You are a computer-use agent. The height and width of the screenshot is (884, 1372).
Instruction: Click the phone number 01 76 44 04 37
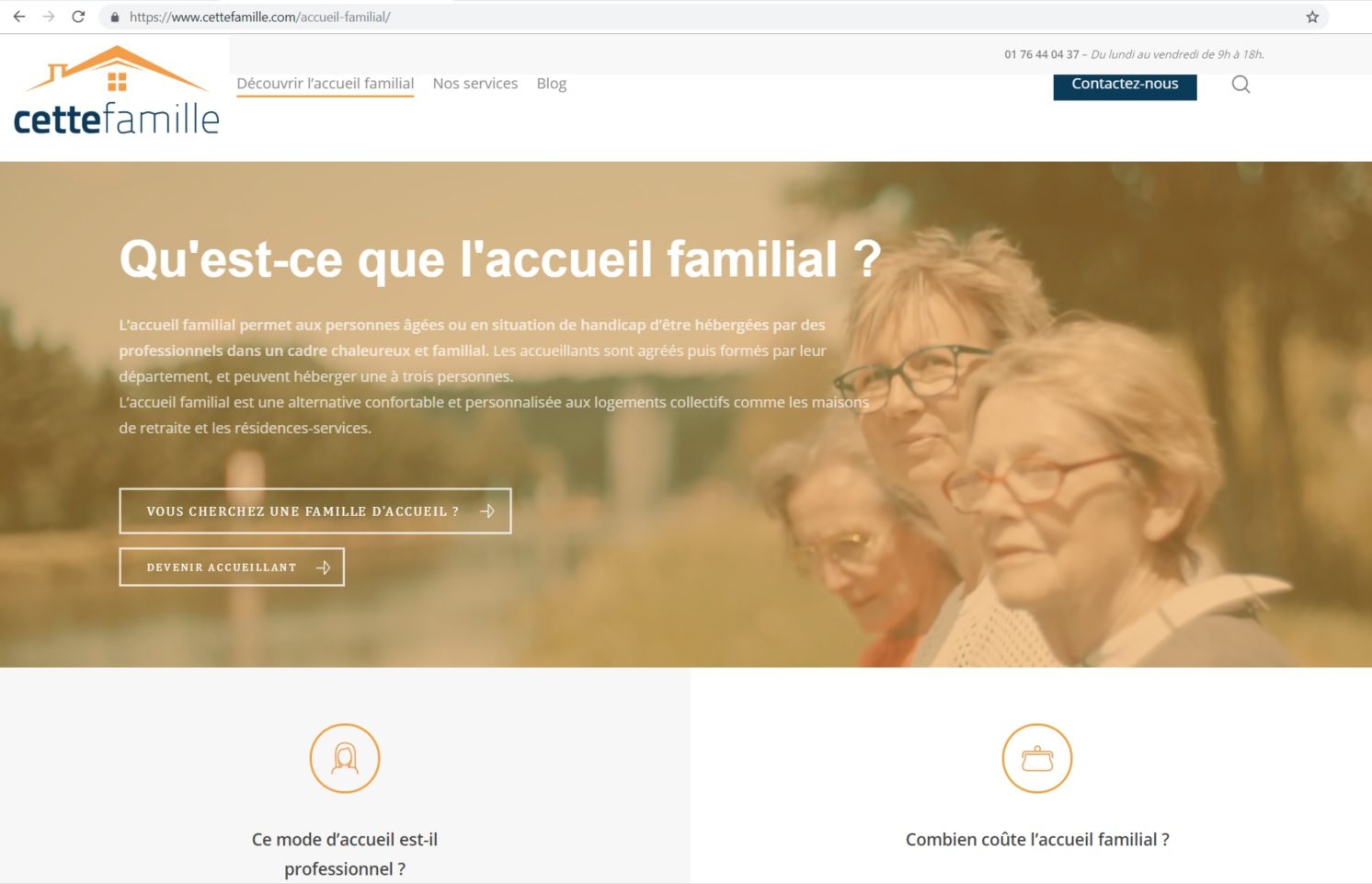pos(1041,54)
